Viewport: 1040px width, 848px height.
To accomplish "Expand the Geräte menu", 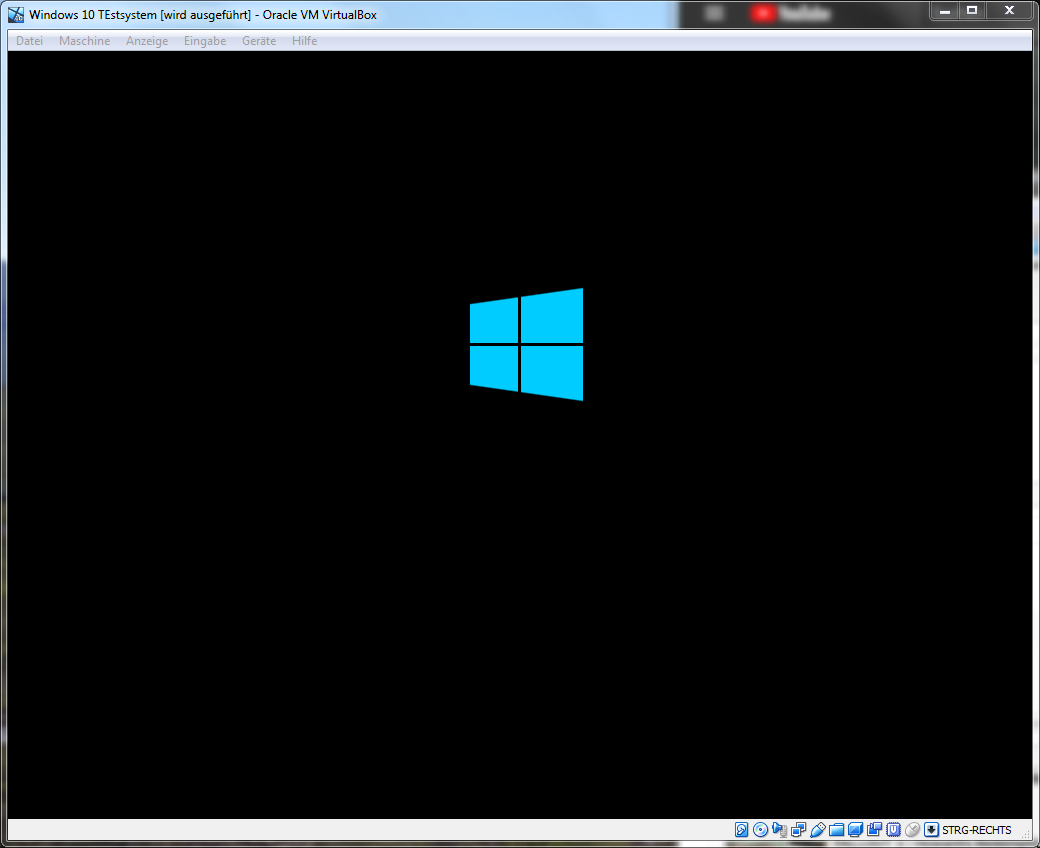I will coord(259,41).
